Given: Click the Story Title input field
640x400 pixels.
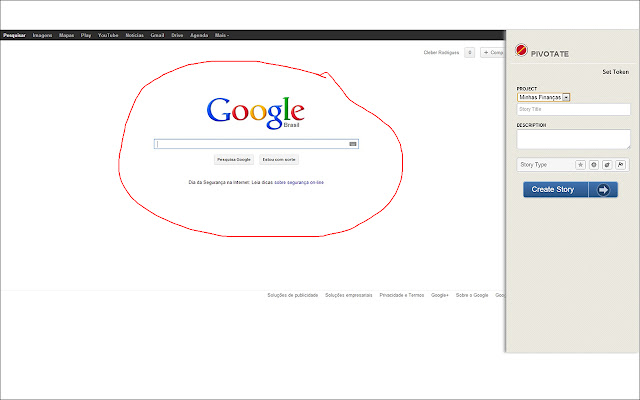Looking at the screenshot, I should tap(573, 109).
